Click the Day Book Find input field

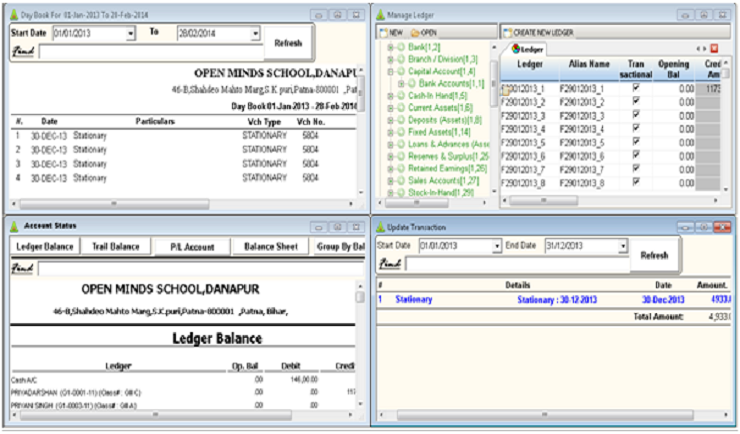click(x=150, y=51)
